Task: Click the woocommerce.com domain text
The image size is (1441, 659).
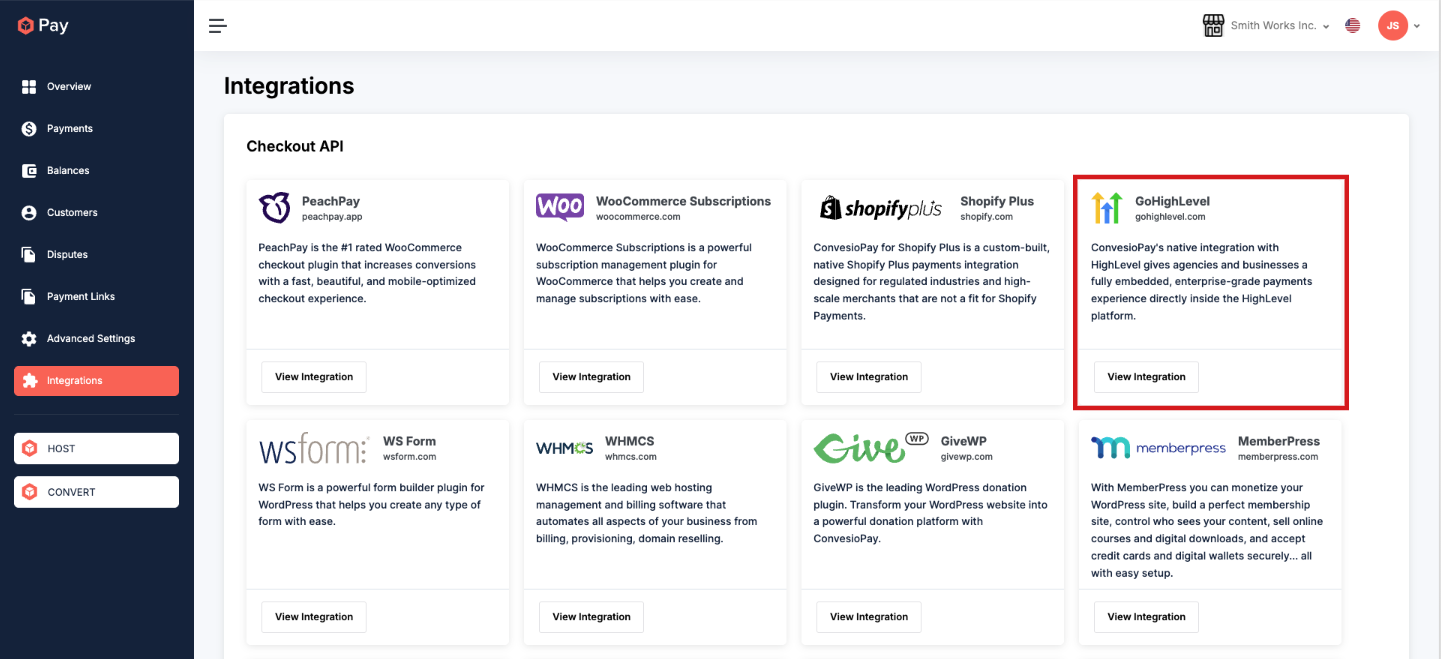Action: [x=638, y=217]
